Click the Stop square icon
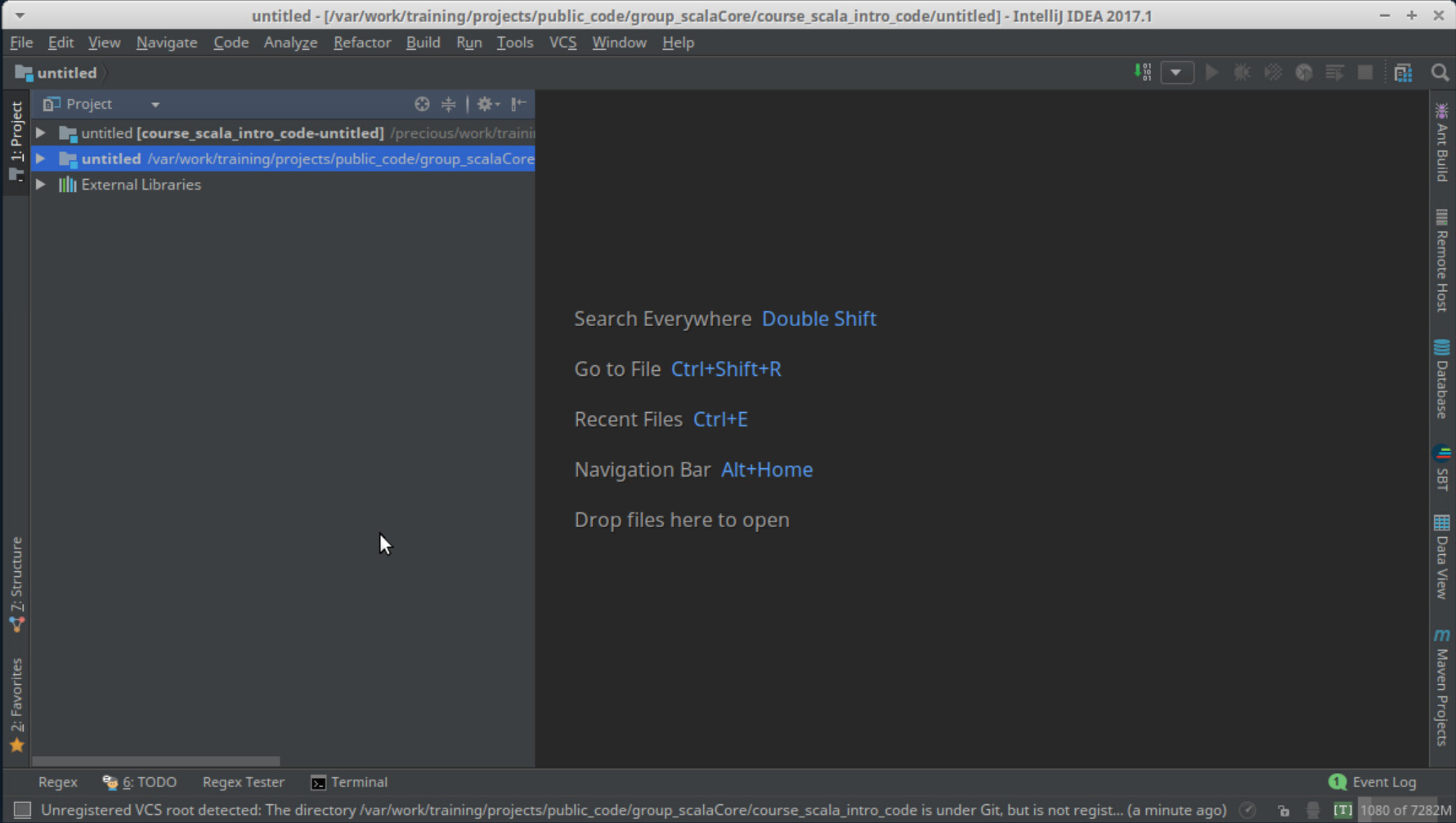Image resolution: width=1456 pixels, height=823 pixels. [1365, 73]
